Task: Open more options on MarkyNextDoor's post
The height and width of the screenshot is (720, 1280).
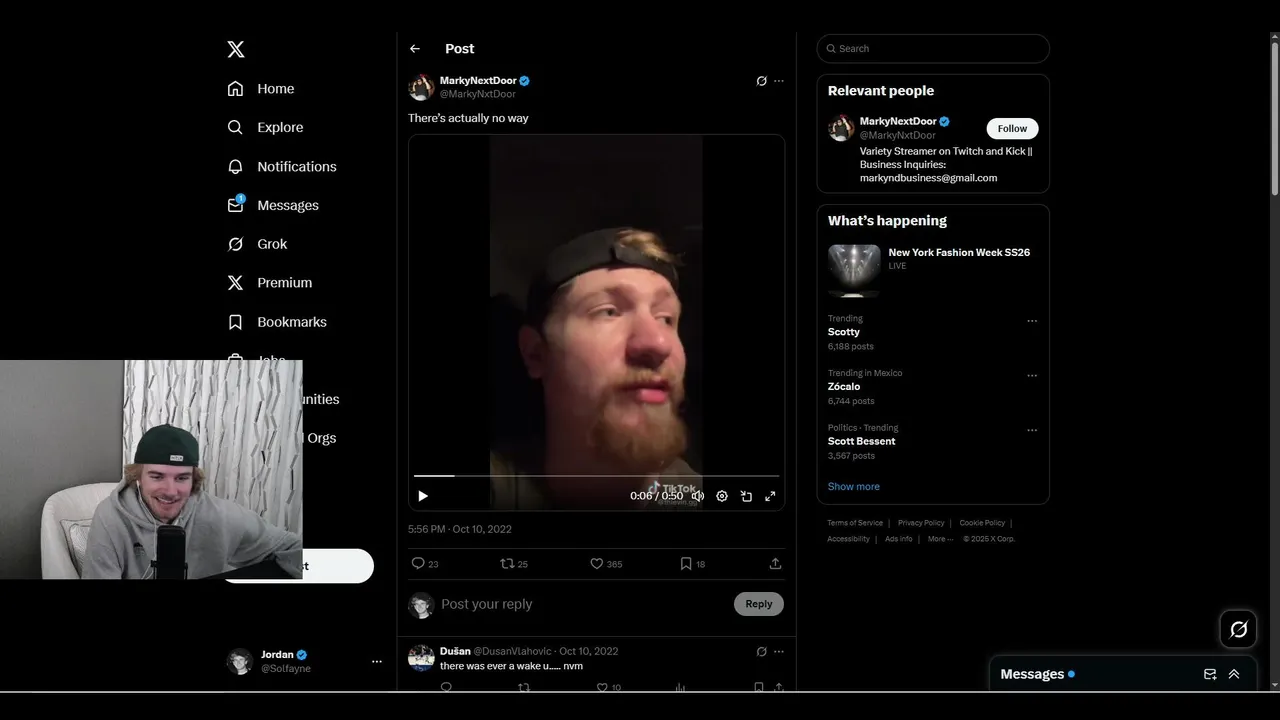Action: click(x=779, y=81)
